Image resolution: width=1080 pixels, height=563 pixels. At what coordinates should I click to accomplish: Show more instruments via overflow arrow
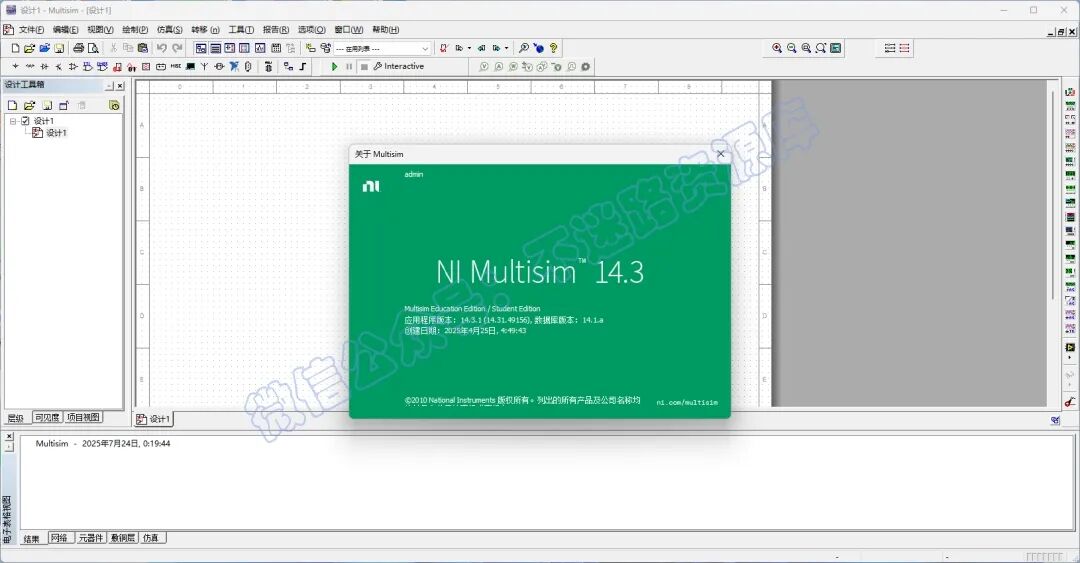coord(1070,358)
